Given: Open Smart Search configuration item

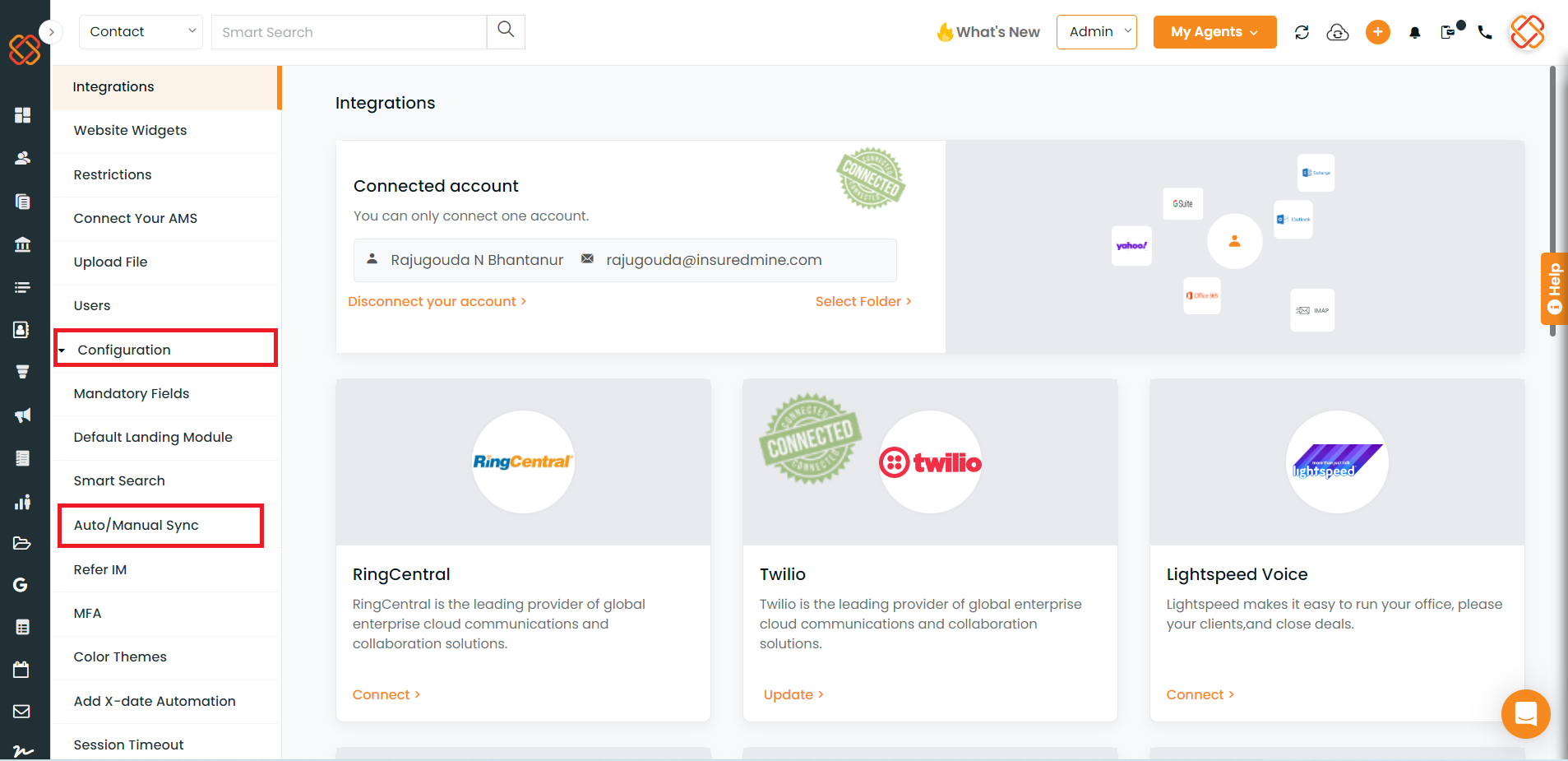Looking at the screenshot, I should [166, 480].
